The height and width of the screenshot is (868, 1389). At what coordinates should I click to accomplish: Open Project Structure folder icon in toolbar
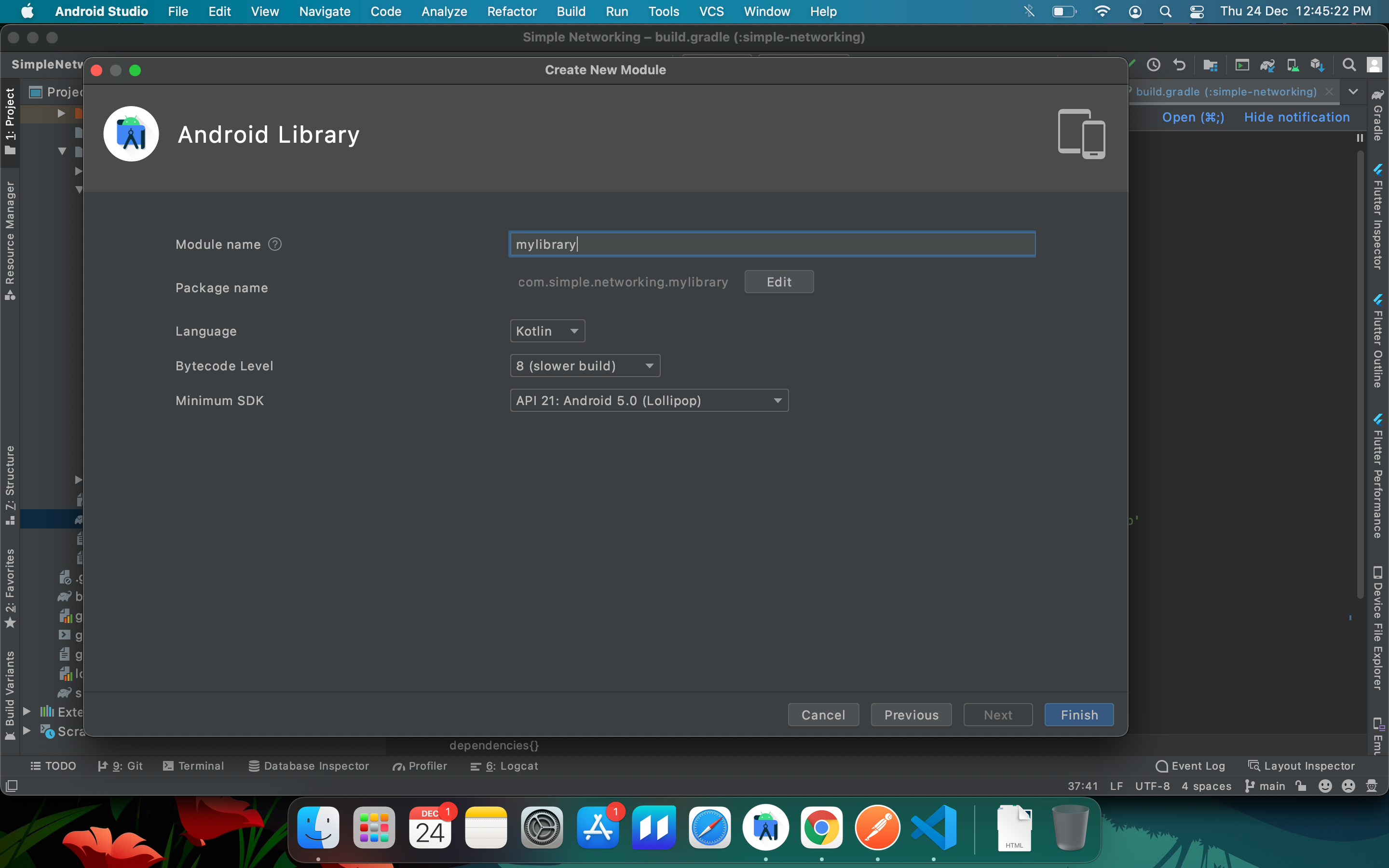1210,65
